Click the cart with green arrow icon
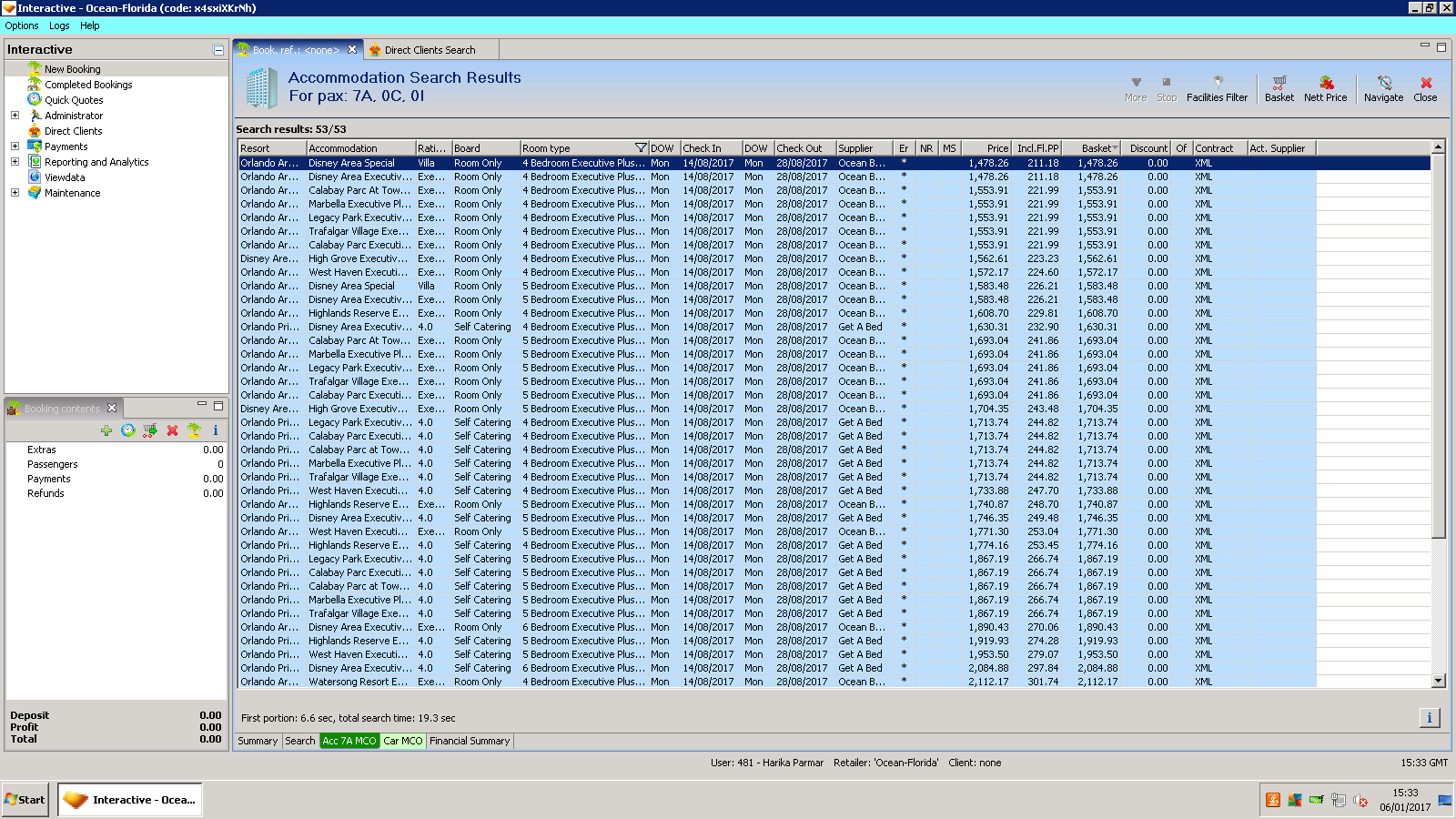This screenshot has height=819, width=1456. 150,430
